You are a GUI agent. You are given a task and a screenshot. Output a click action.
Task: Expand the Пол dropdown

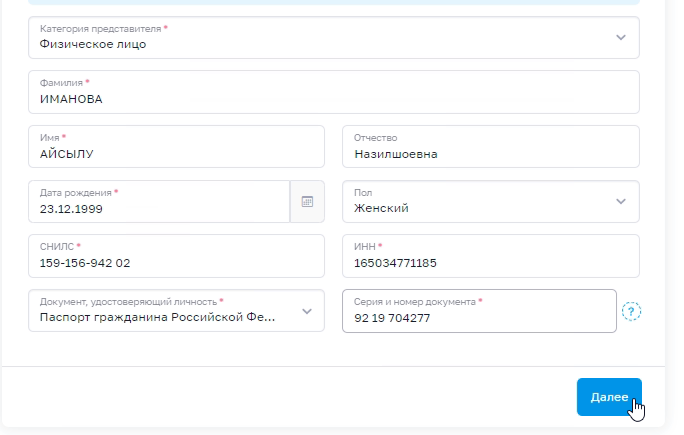pos(491,202)
